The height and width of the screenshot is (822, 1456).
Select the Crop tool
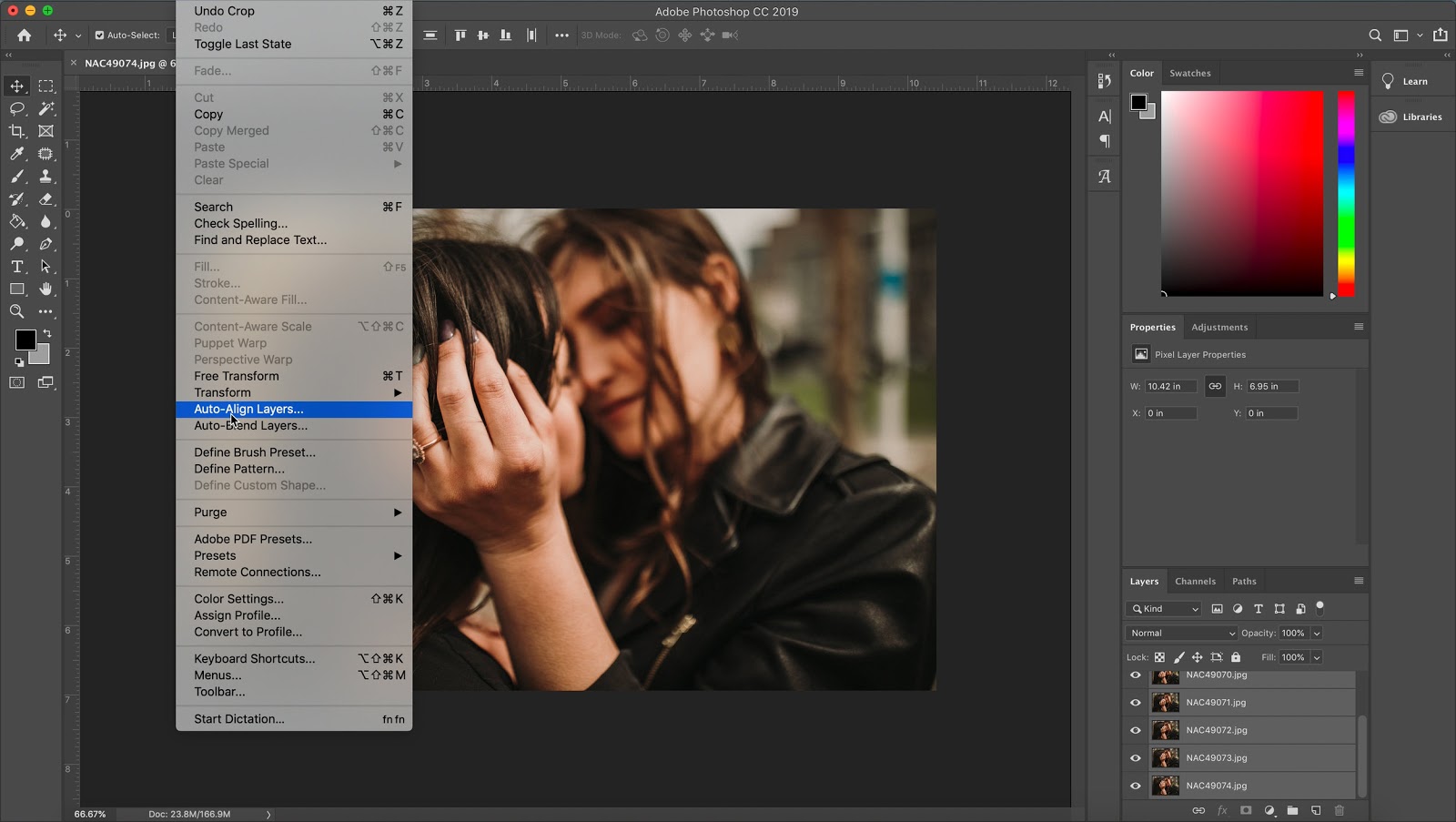coord(16,131)
